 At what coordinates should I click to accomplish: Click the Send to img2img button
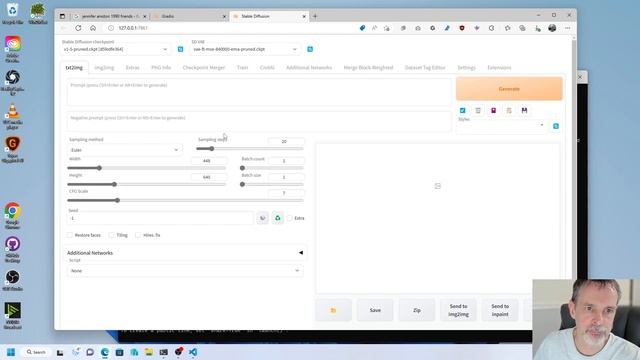(x=458, y=310)
